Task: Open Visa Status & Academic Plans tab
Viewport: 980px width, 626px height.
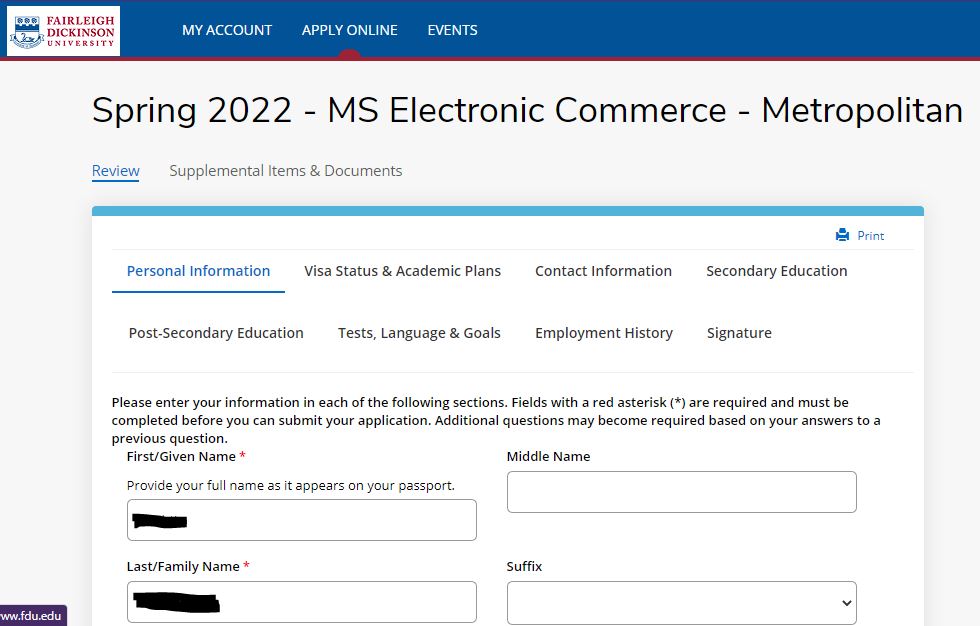Action: (x=402, y=271)
